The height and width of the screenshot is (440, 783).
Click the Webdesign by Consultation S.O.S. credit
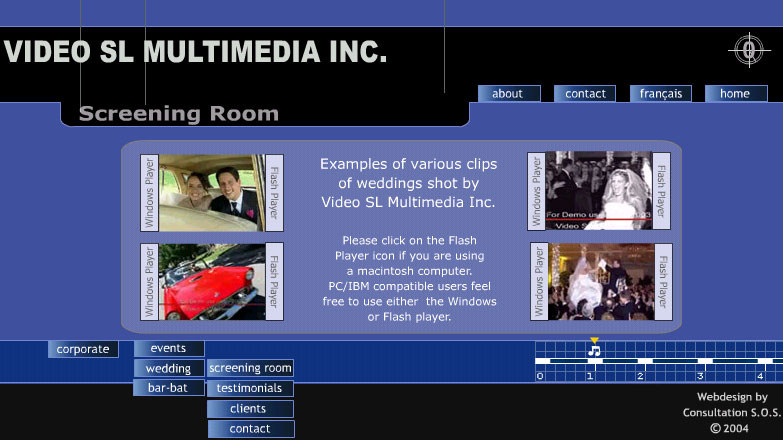point(732,405)
